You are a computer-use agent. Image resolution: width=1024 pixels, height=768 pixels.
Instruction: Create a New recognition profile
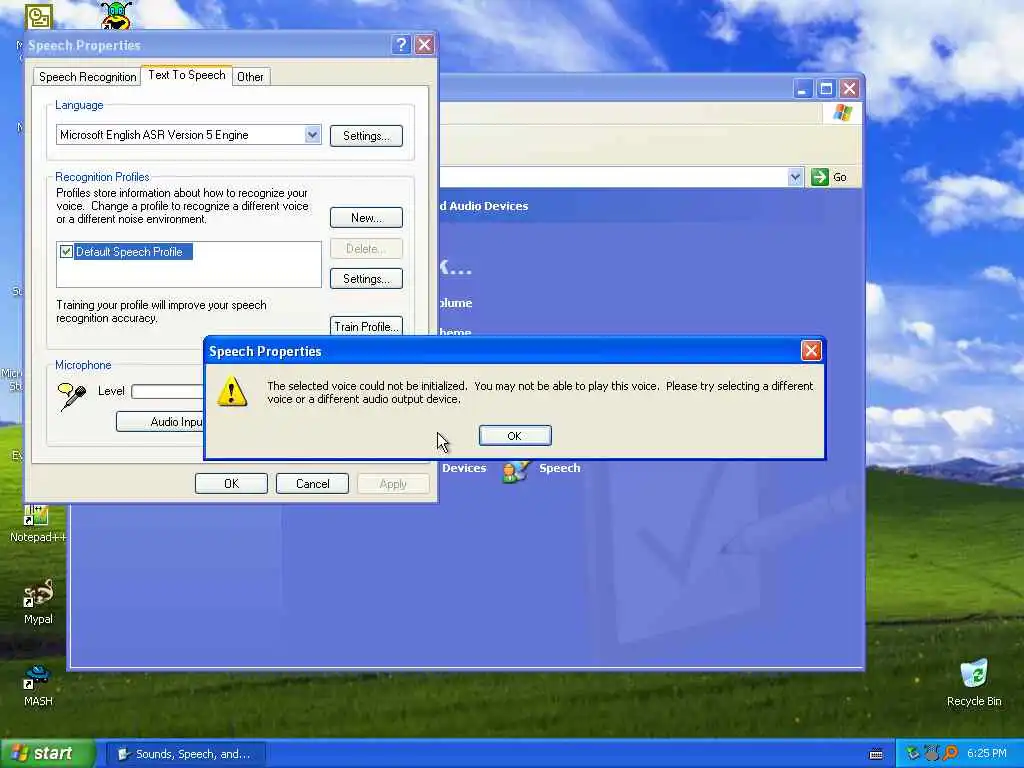(366, 217)
